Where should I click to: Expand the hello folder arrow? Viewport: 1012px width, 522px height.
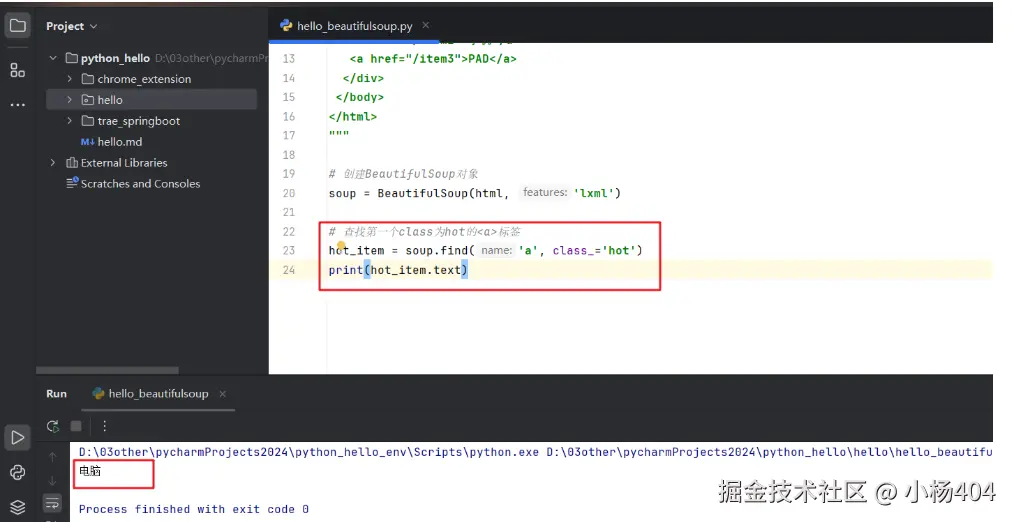tap(70, 100)
